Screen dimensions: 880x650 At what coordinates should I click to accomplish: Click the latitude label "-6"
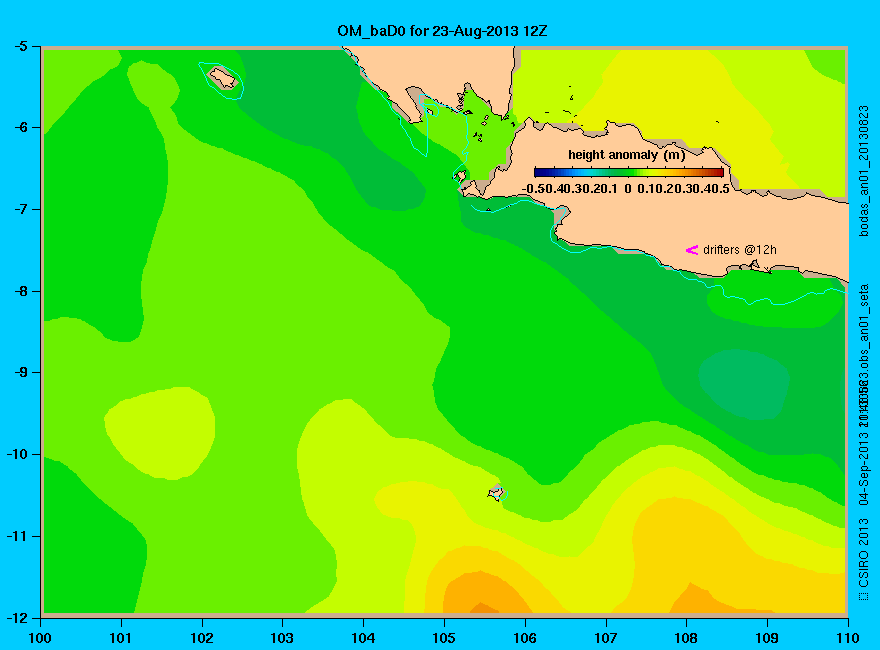pos(20,127)
